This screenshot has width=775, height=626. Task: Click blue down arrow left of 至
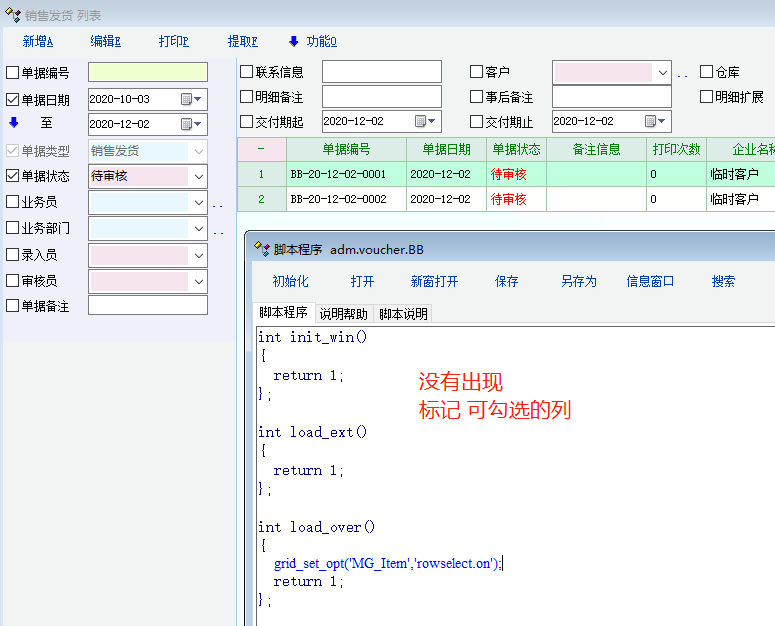pos(14,123)
